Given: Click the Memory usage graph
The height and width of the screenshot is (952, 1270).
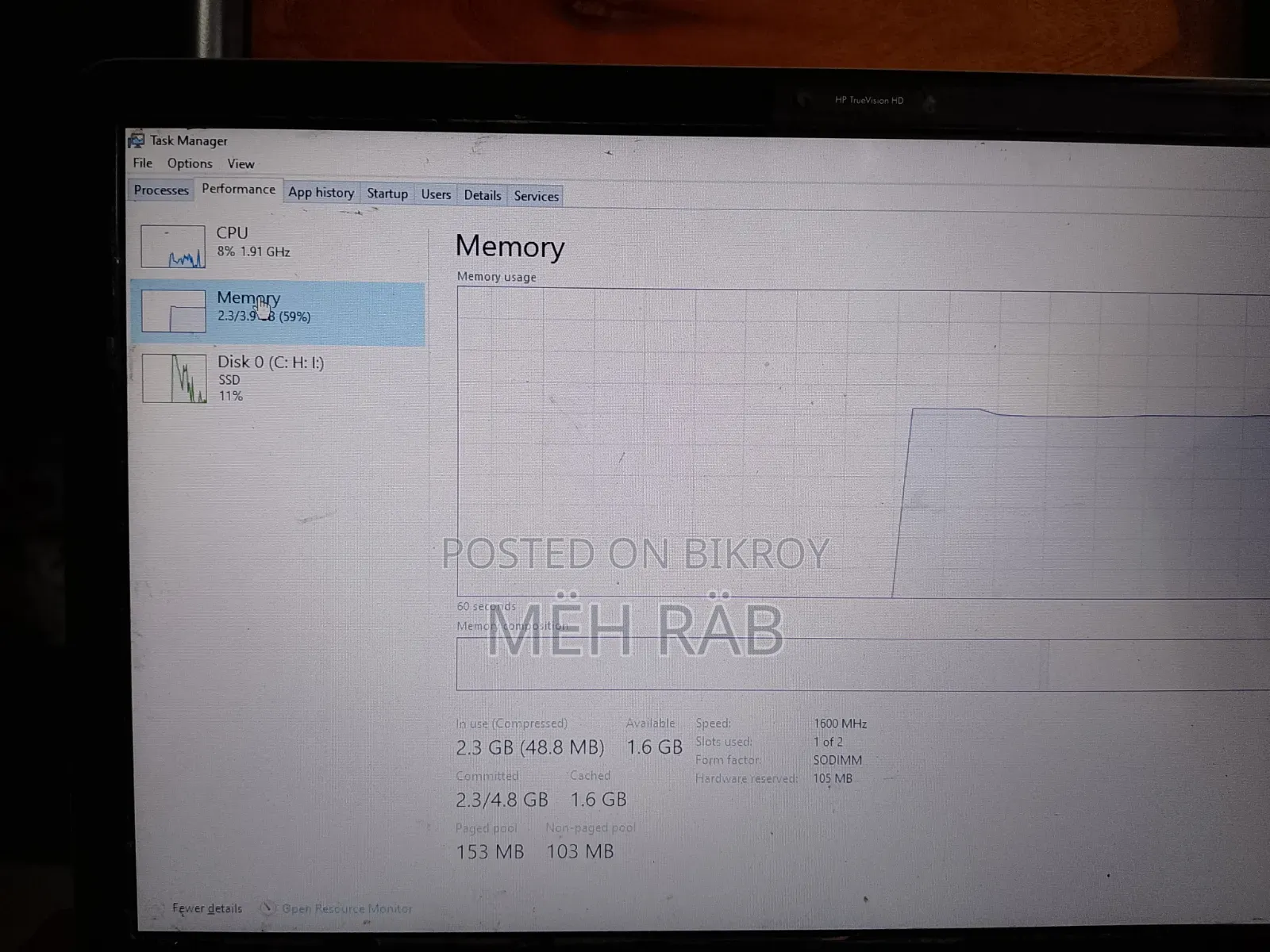Looking at the screenshot, I should (864, 442).
